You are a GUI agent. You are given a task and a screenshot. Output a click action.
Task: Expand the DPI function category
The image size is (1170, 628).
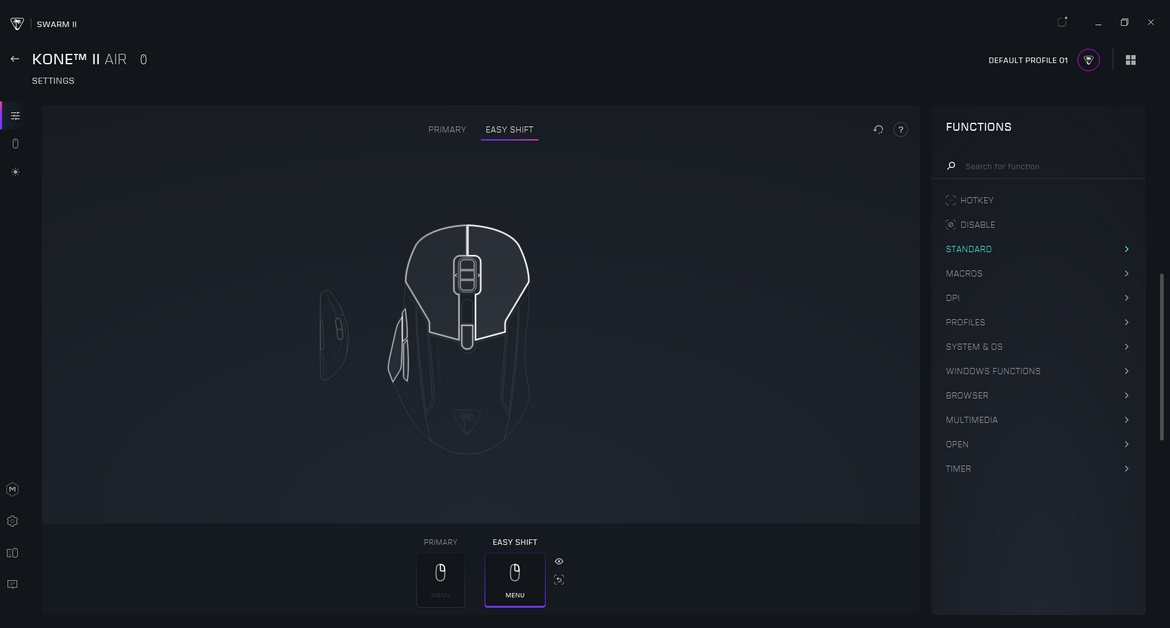coord(1037,298)
